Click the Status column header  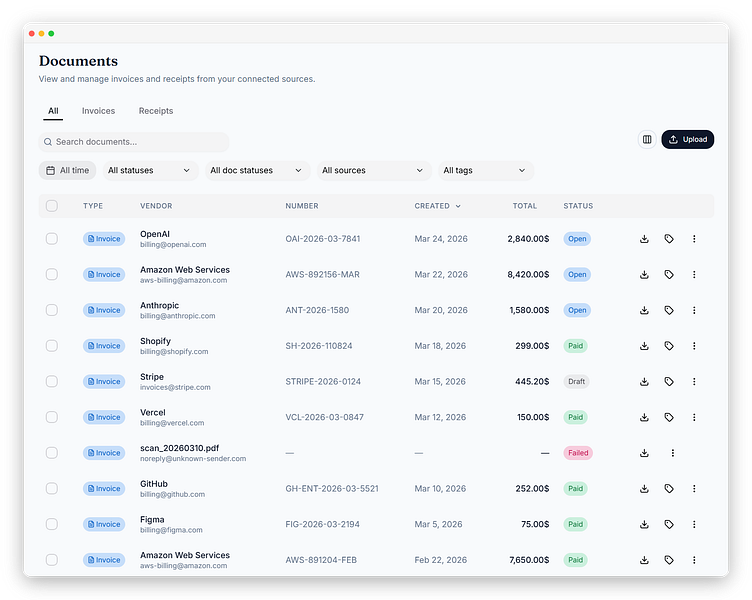578,206
